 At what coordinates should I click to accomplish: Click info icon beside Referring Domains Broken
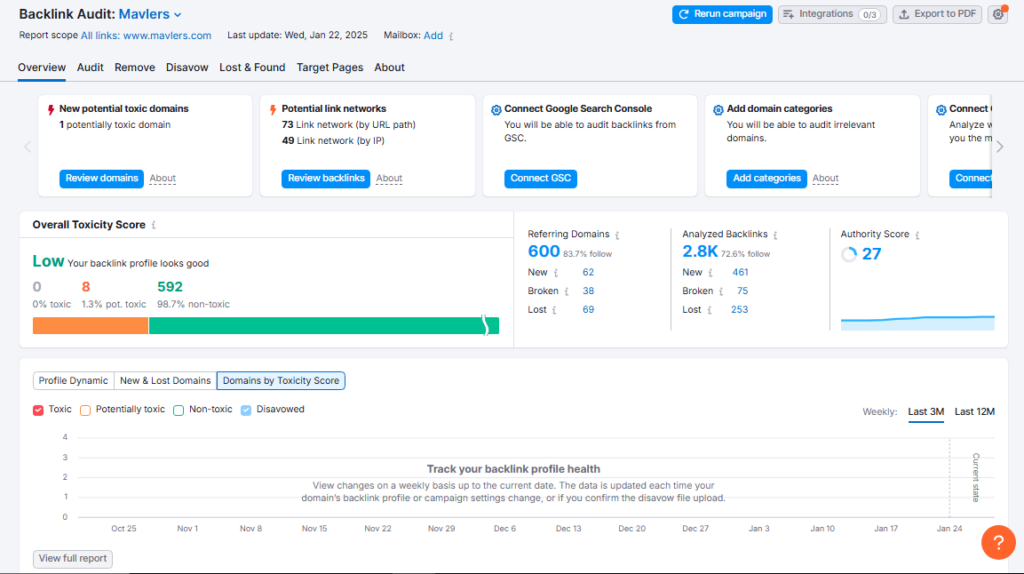click(x=567, y=291)
